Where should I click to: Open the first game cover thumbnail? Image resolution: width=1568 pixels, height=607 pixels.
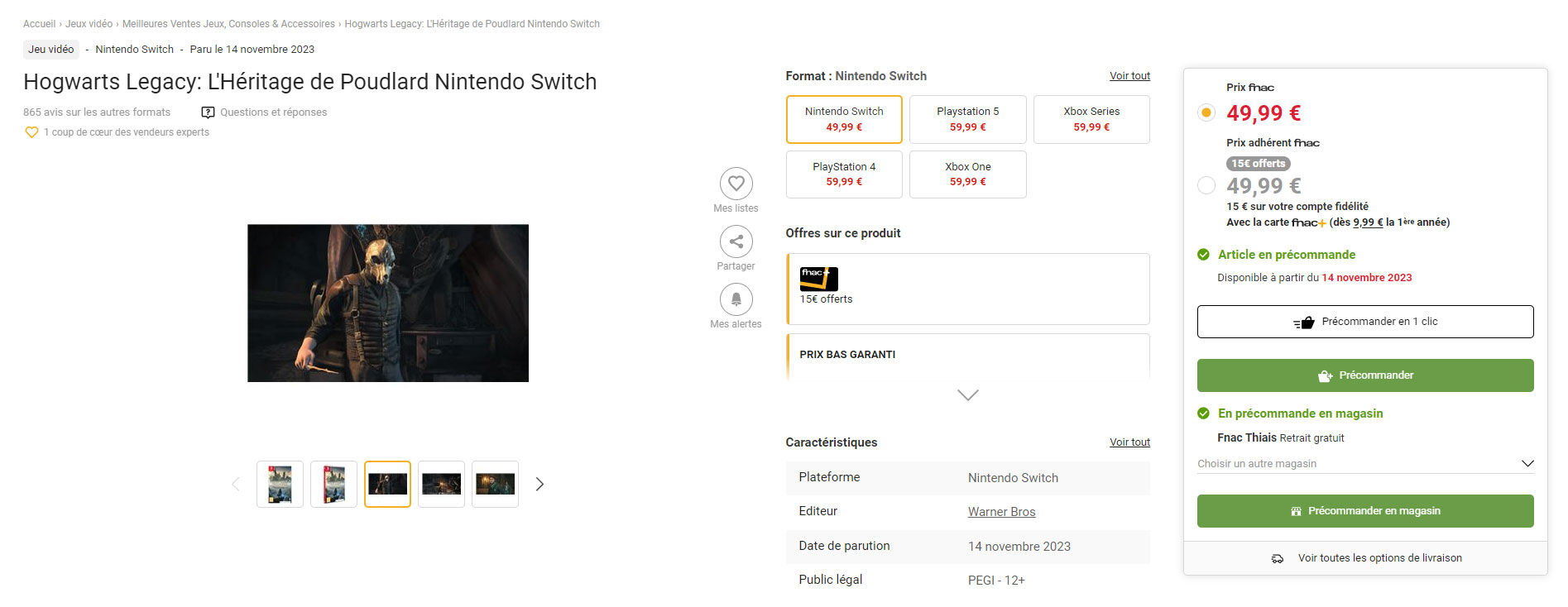pos(280,485)
